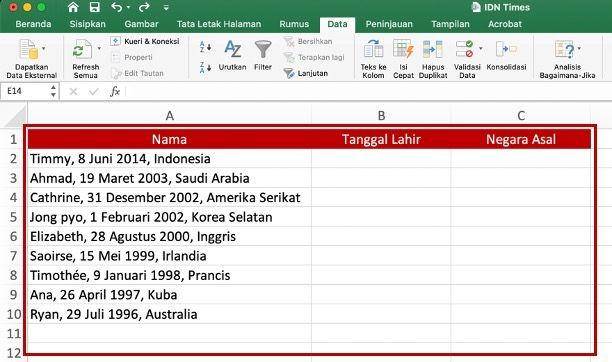The height and width of the screenshot is (362, 612).
Task: Open the Beranda ribbon tab
Action: 33,24
